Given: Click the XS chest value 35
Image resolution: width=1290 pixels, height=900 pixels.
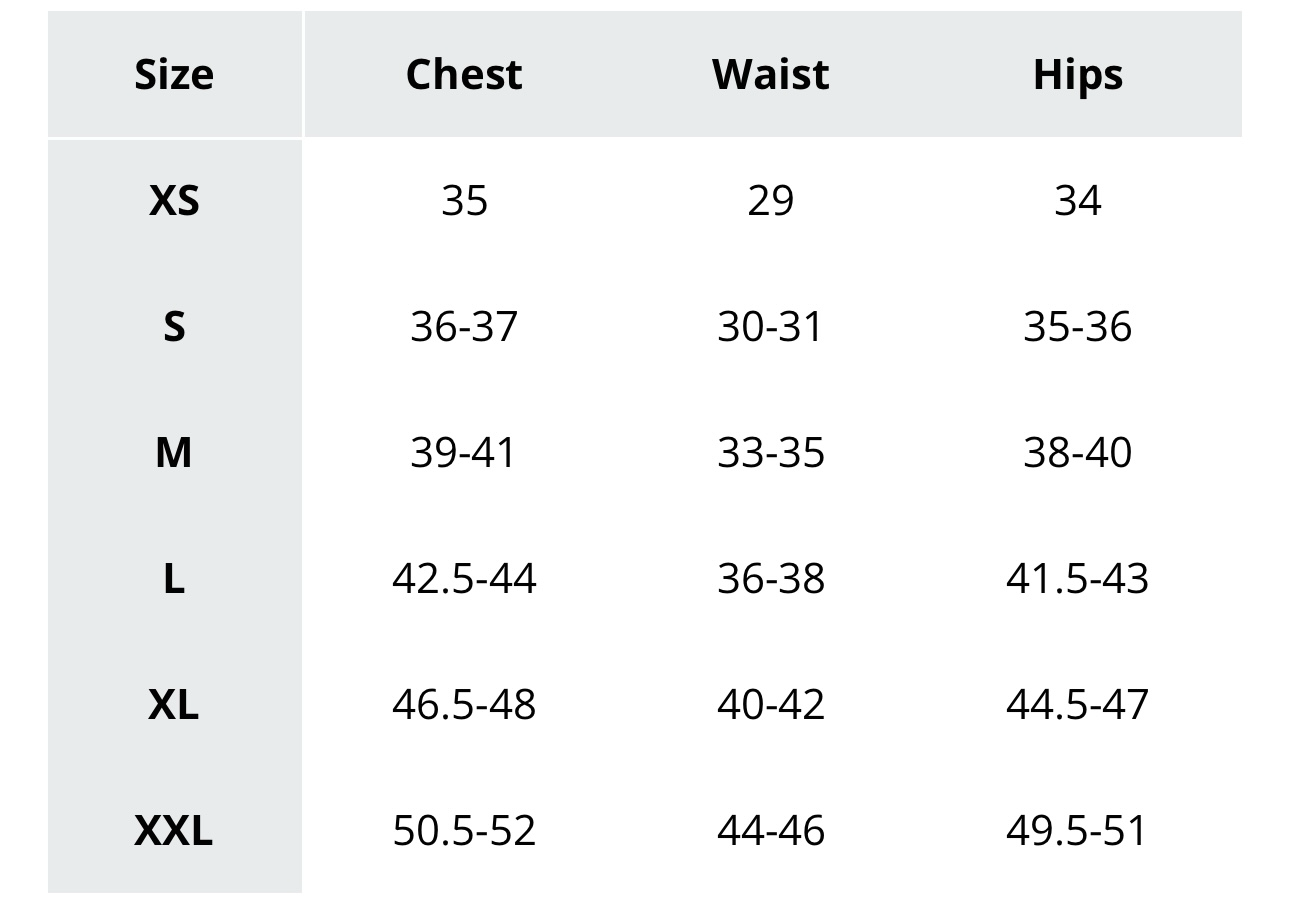Looking at the screenshot, I should click(464, 201).
